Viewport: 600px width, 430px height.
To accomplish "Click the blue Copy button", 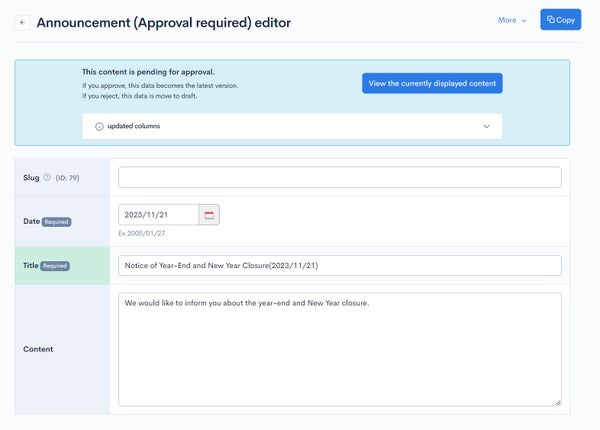I will [561, 20].
